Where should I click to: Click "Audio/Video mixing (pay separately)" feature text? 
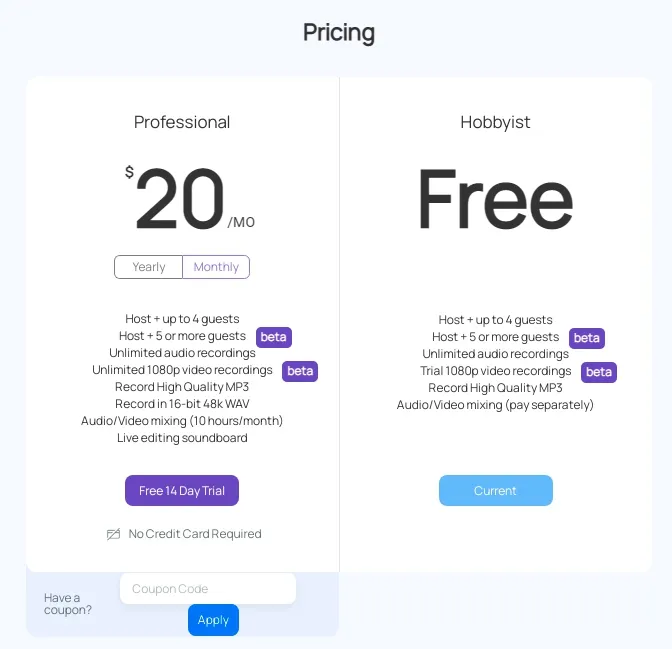tap(495, 405)
